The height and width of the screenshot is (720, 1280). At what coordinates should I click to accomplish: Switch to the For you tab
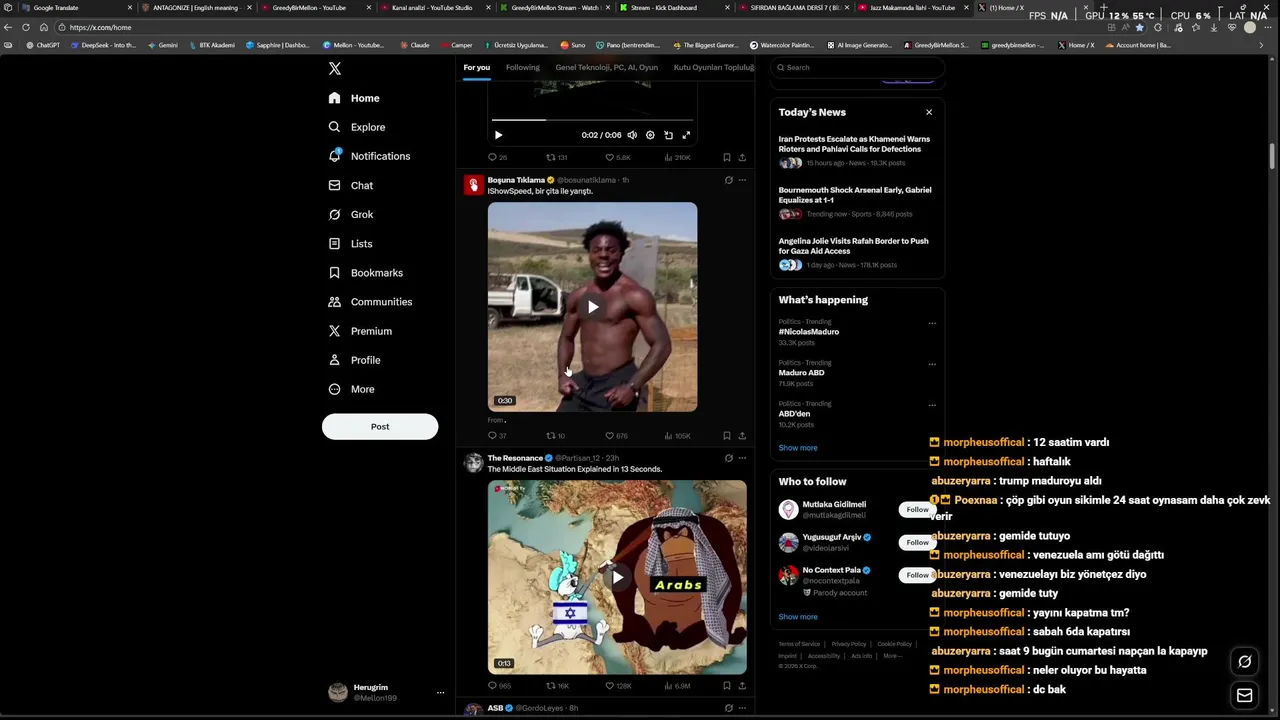tap(476, 67)
